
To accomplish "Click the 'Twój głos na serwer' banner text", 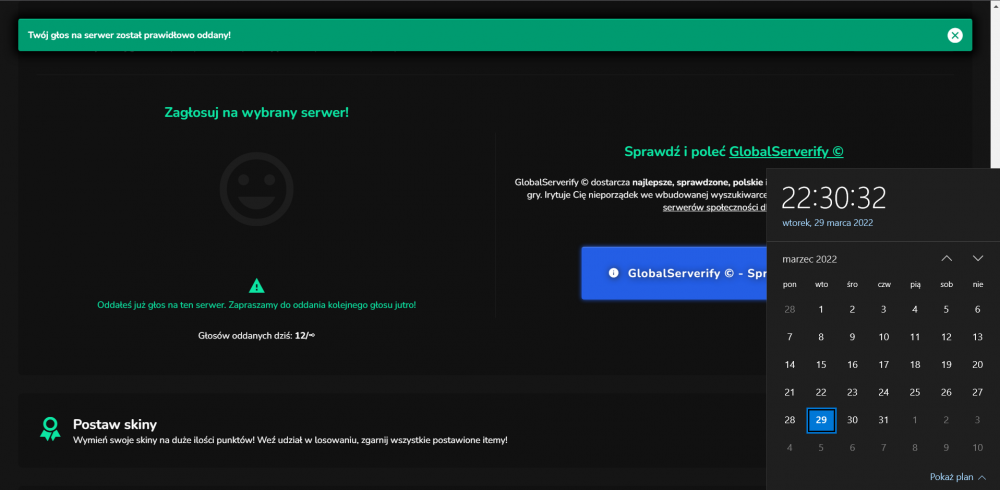I will 129,34.
